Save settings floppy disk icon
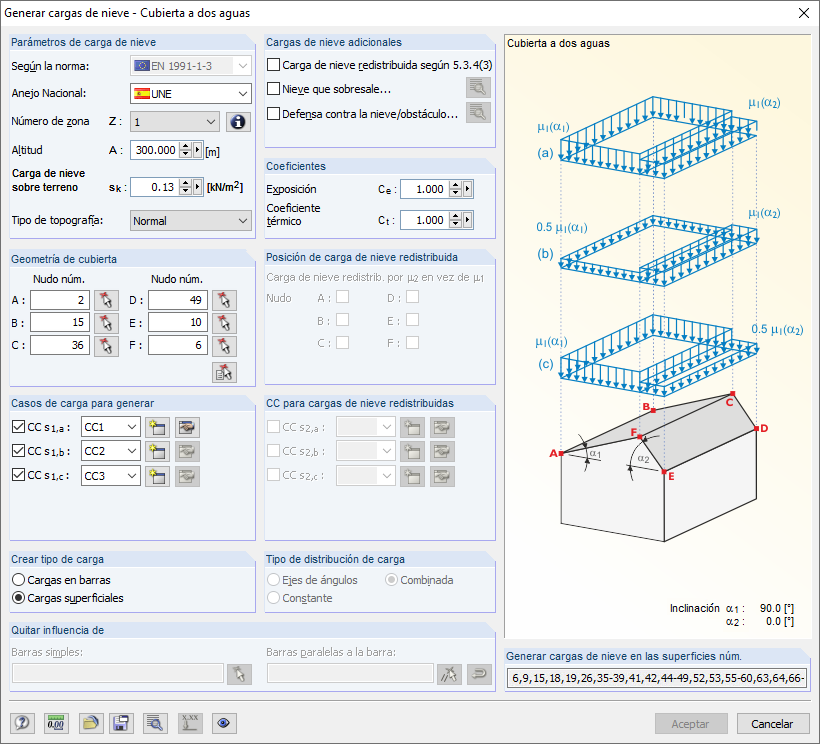 pyautogui.click(x=121, y=723)
